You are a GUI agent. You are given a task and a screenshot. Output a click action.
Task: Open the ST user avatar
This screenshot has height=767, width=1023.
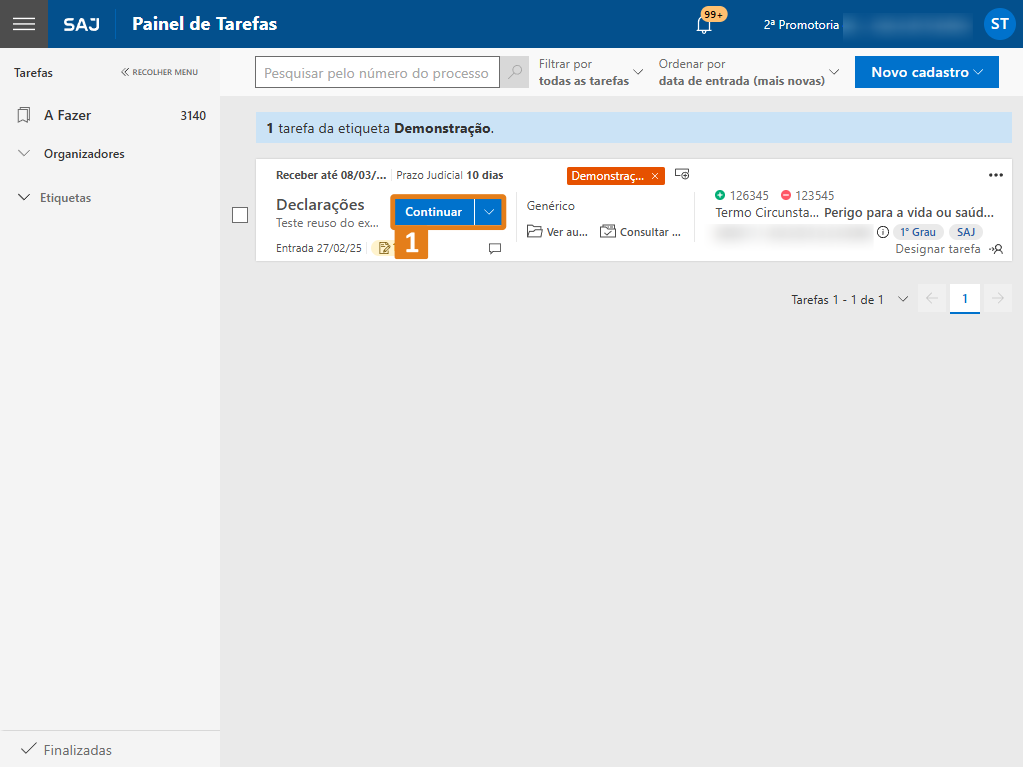click(999, 24)
